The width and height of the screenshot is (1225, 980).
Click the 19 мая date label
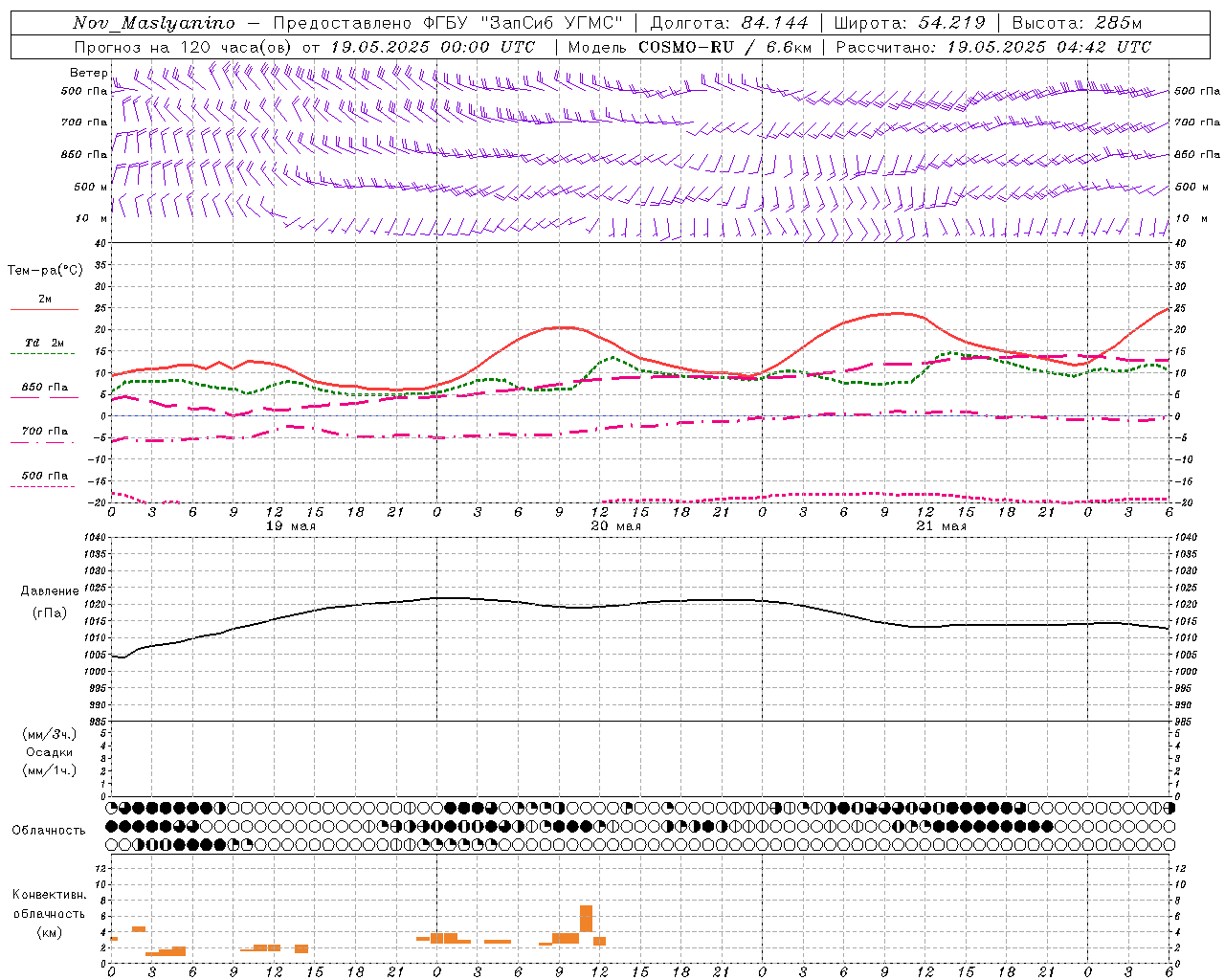tap(290, 526)
